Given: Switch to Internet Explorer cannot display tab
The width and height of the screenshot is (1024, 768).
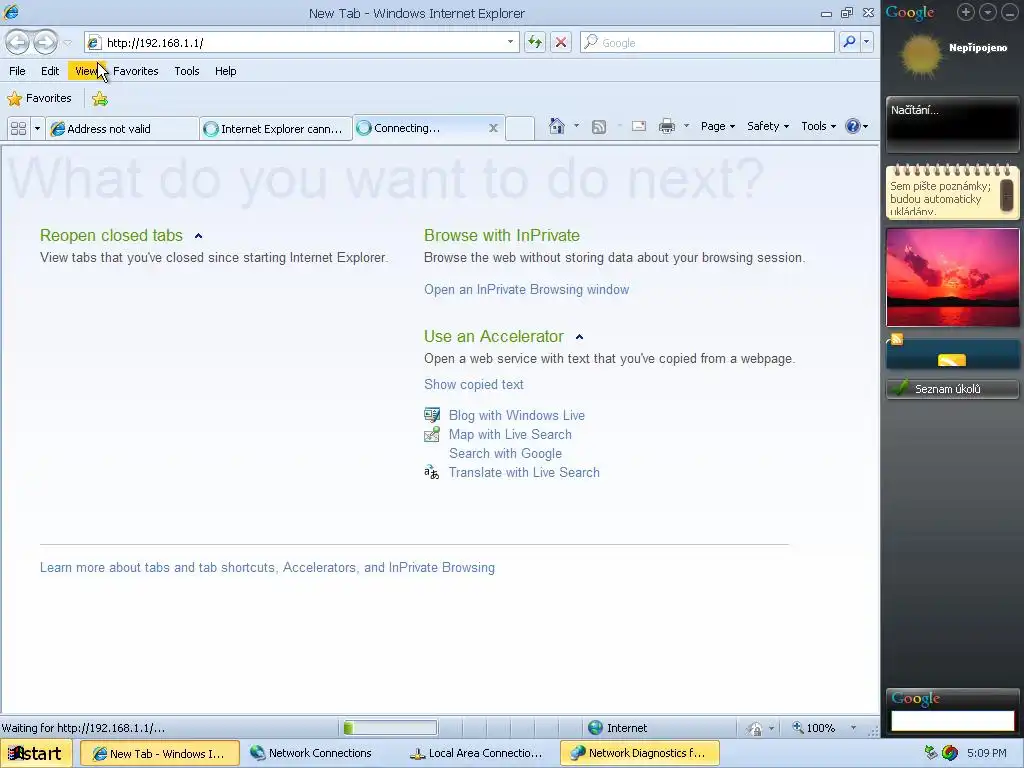Looking at the screenshot, I should (276, 129).
